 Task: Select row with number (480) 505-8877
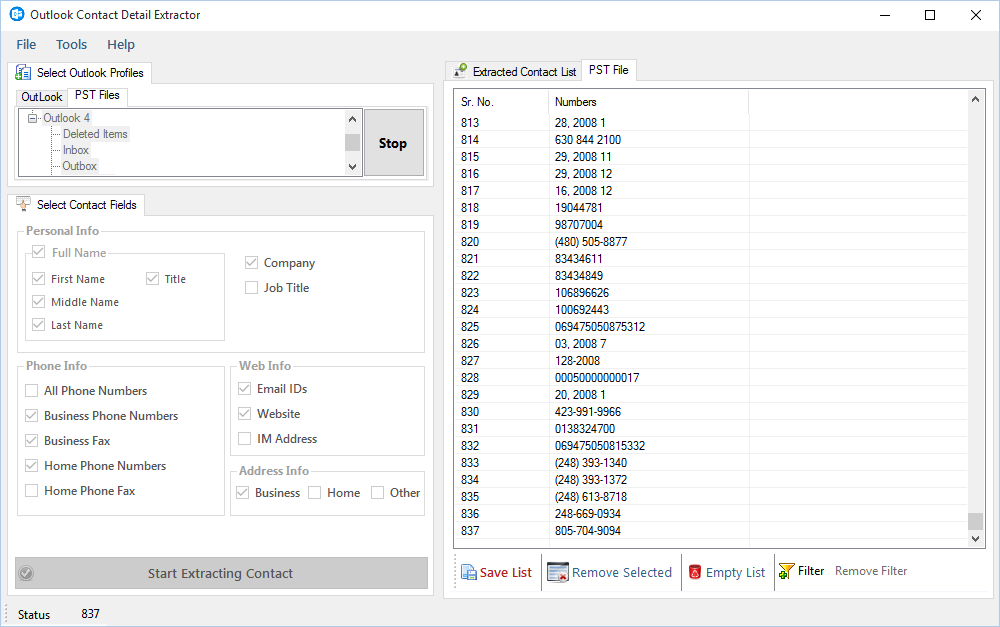pos(711,242)
